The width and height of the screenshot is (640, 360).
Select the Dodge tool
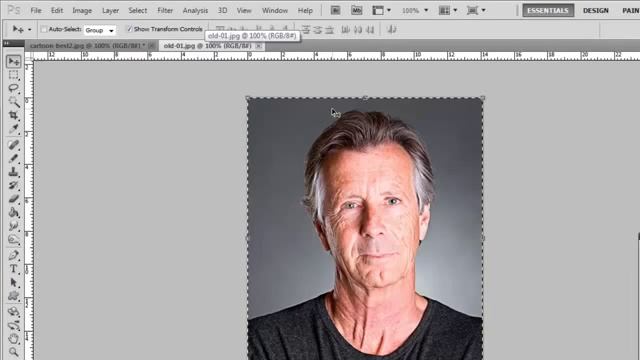[13, 239]
